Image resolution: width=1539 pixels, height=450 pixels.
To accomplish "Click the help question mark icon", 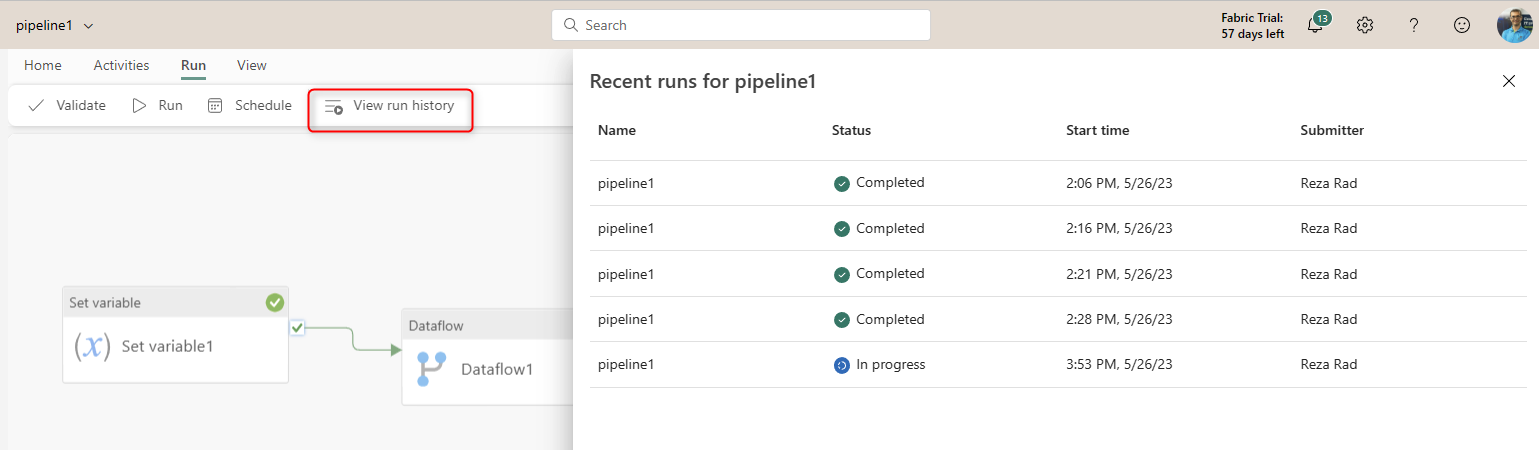I will (x=1414, y=26).
